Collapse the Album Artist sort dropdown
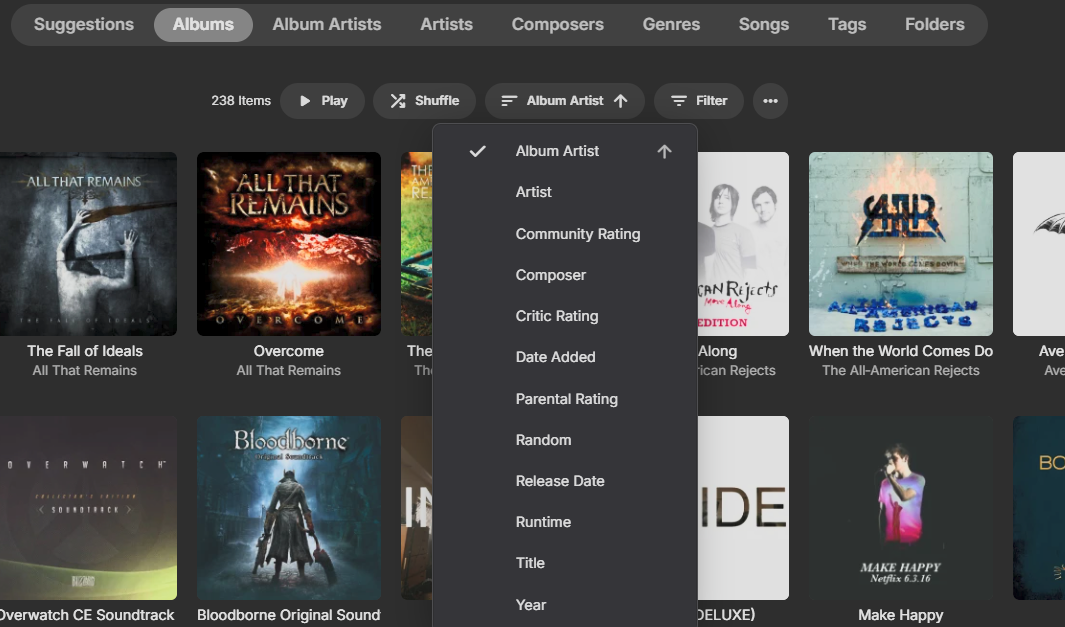The image size is (1065, 627). pos(564,101)
